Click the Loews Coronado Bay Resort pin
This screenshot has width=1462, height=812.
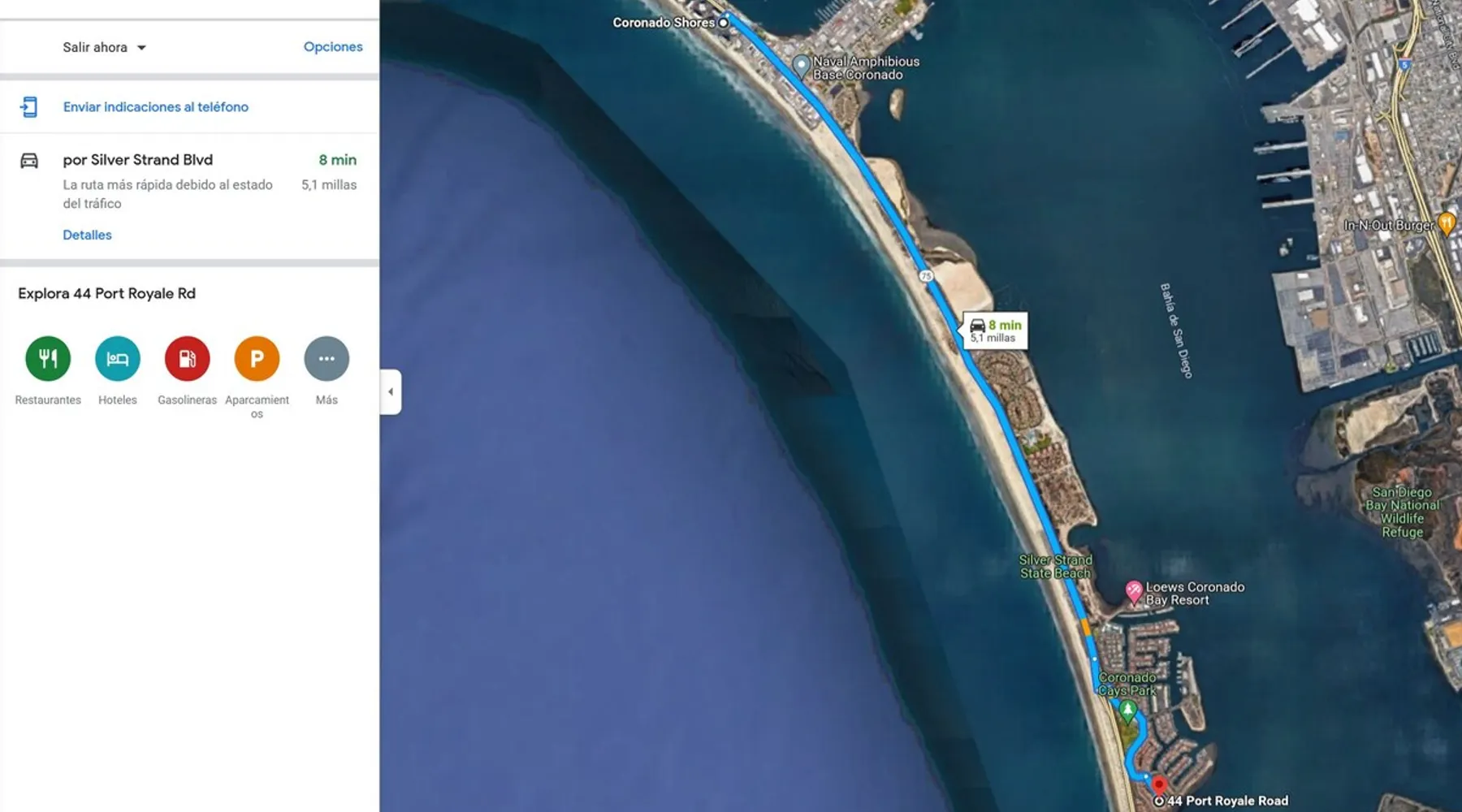(x=1134, y=591)
